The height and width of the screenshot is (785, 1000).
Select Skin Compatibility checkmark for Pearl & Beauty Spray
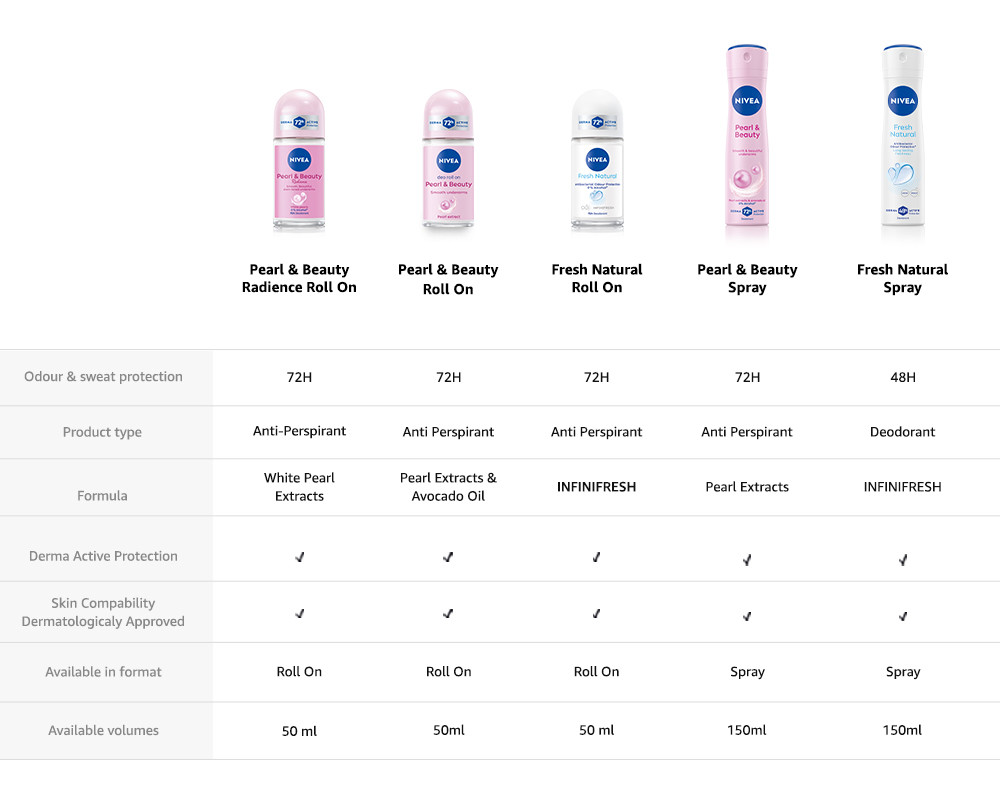pos(747,616)
